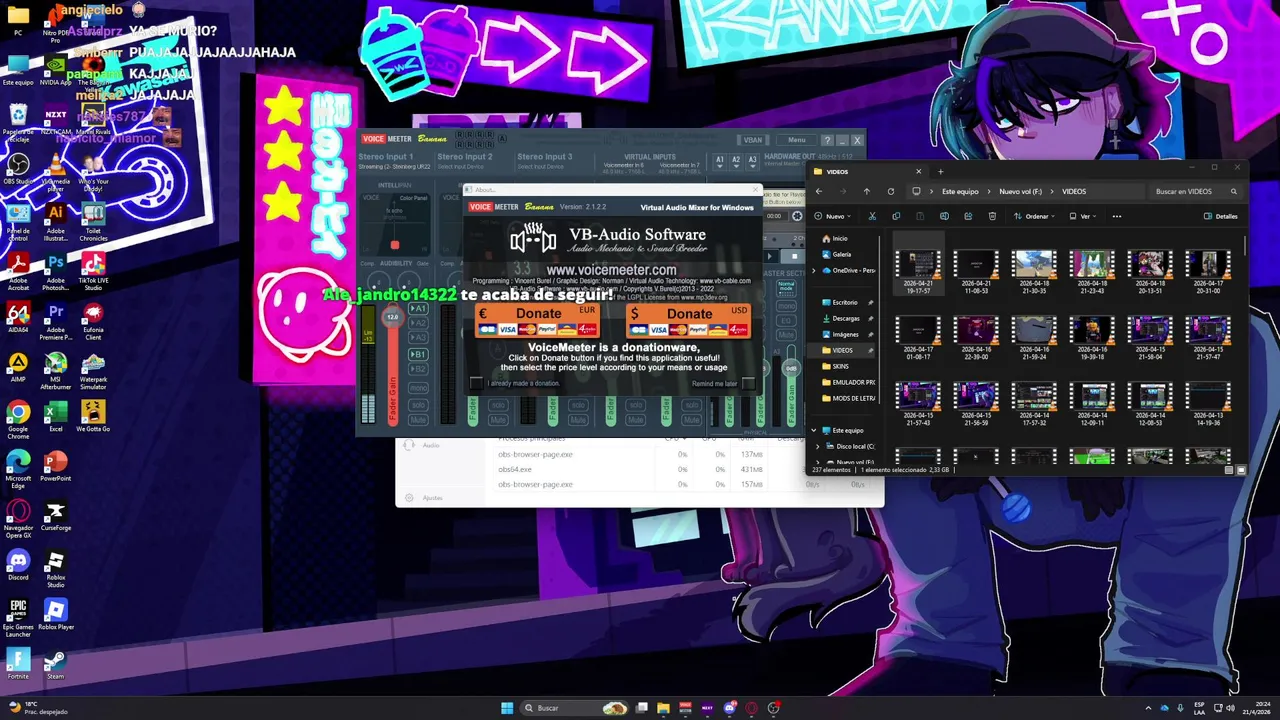Open Voicemeeter Menu button
The image size is (1280, 720).
coord(796,140)
